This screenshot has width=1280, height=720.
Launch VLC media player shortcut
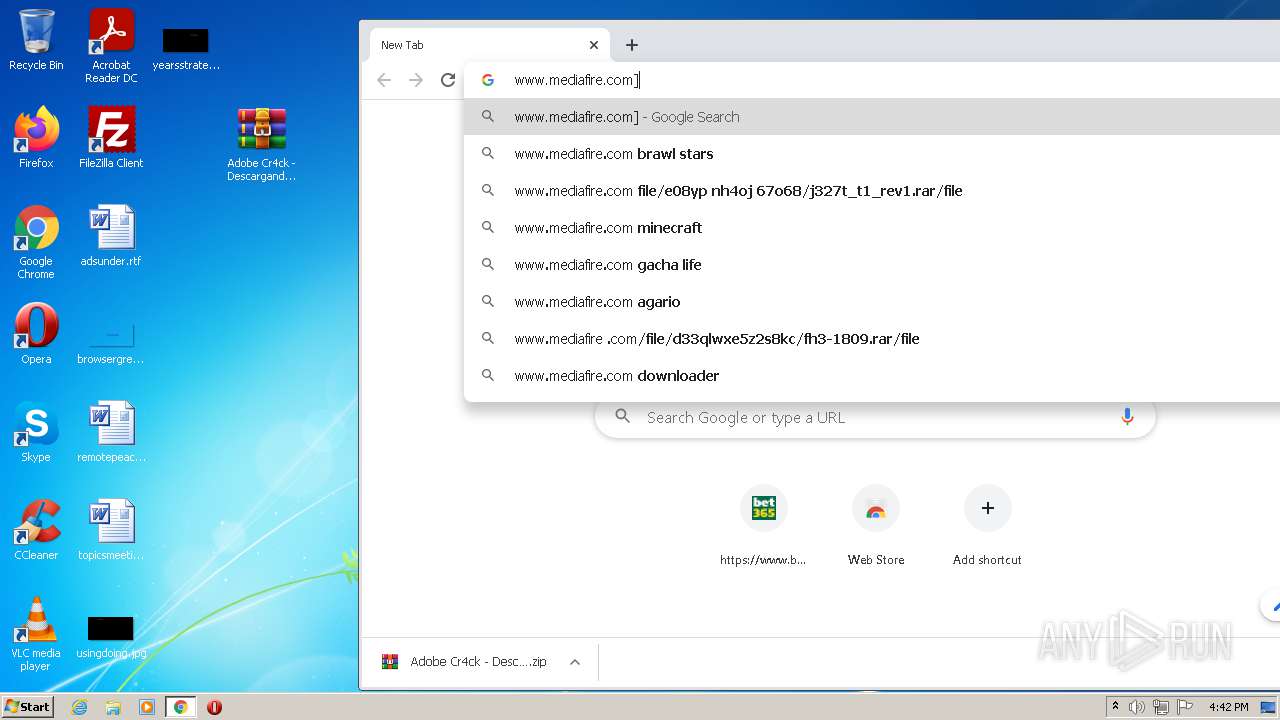(36, 634)
